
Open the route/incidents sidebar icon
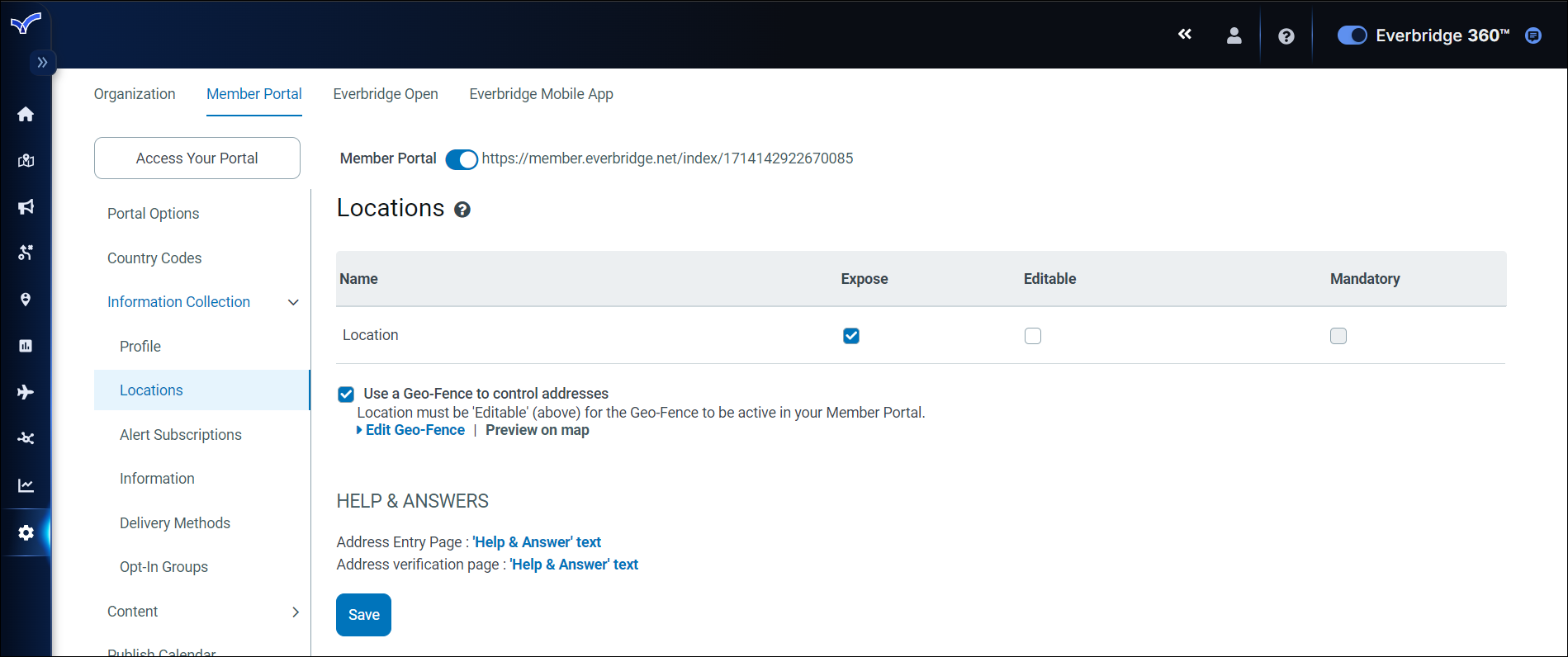coord(26,253)
